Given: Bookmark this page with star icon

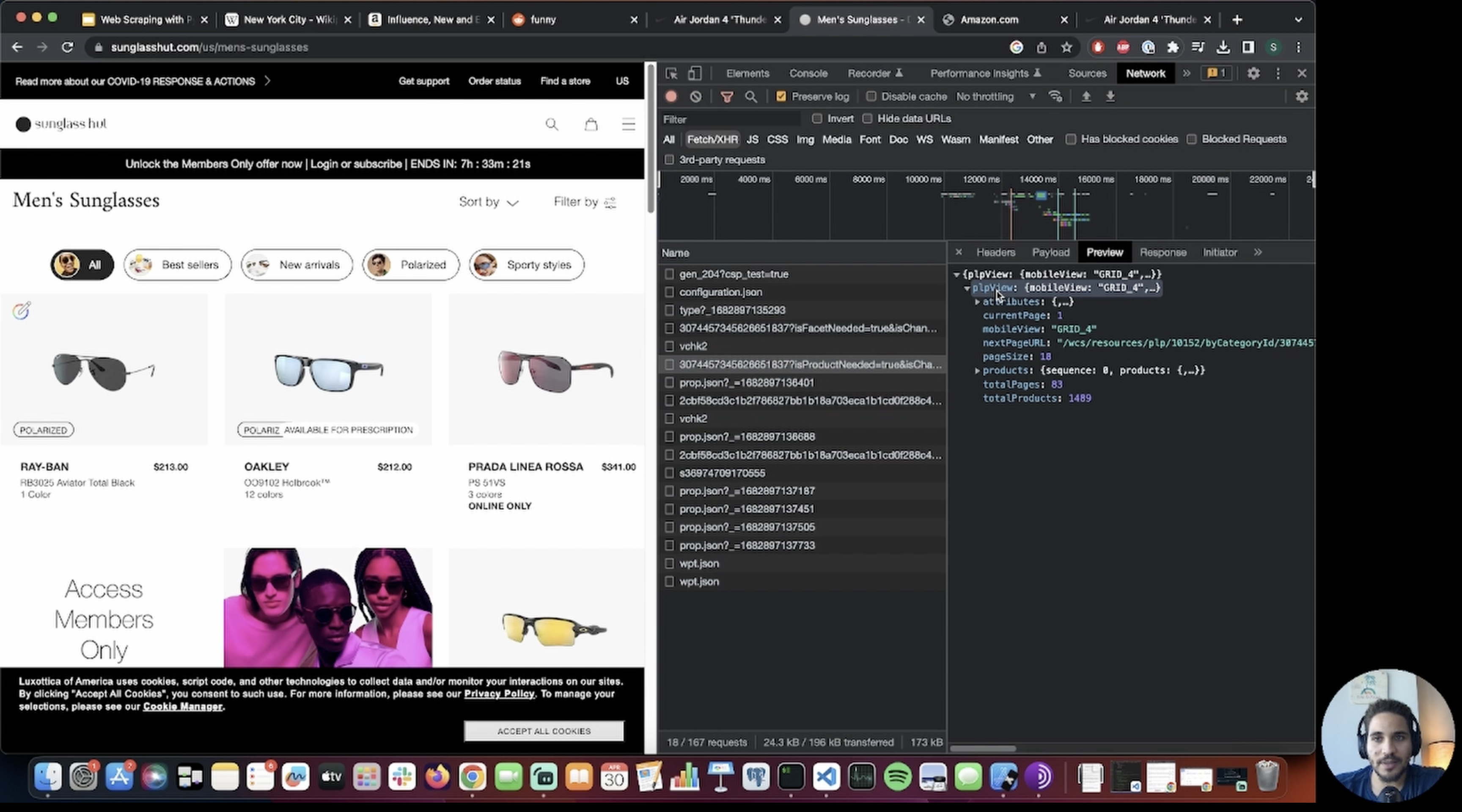Looking at the screenshot, I should pos(1066,47).
